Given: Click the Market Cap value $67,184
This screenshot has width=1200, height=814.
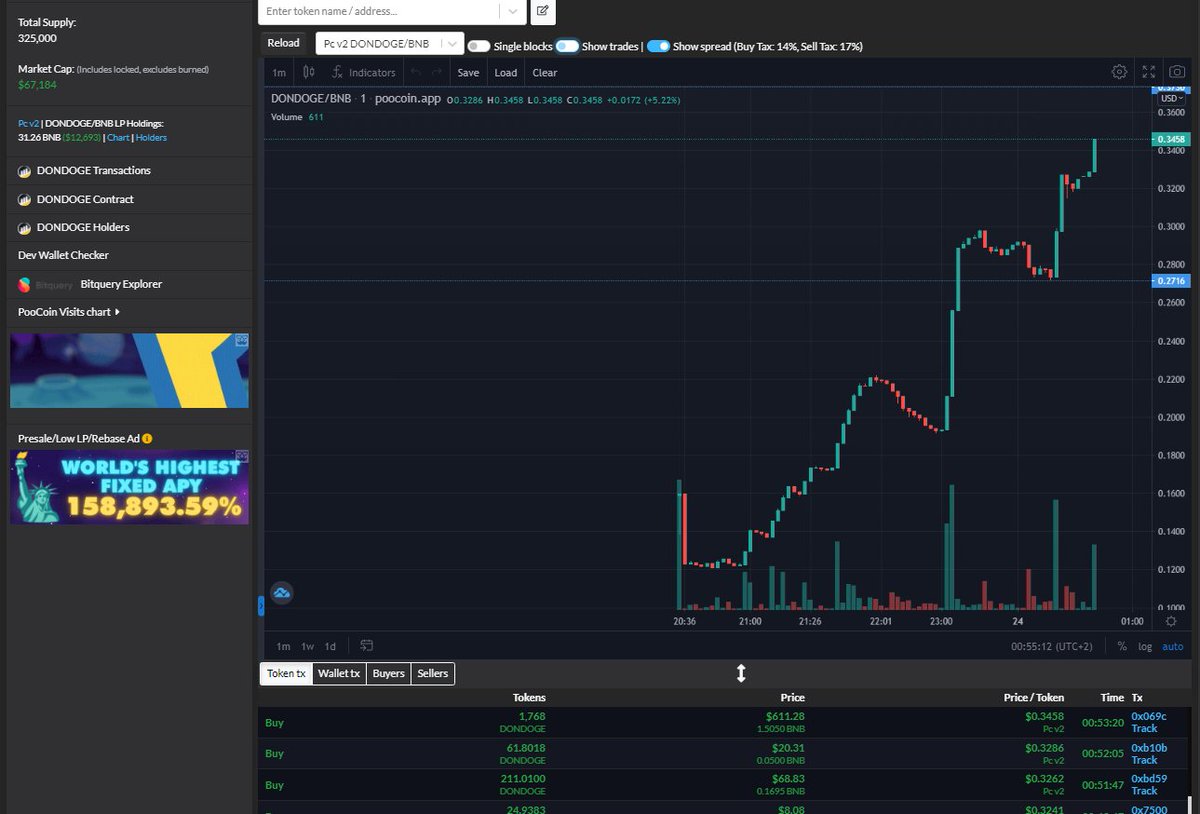Looking at the screenshot, I should point(37,85).
